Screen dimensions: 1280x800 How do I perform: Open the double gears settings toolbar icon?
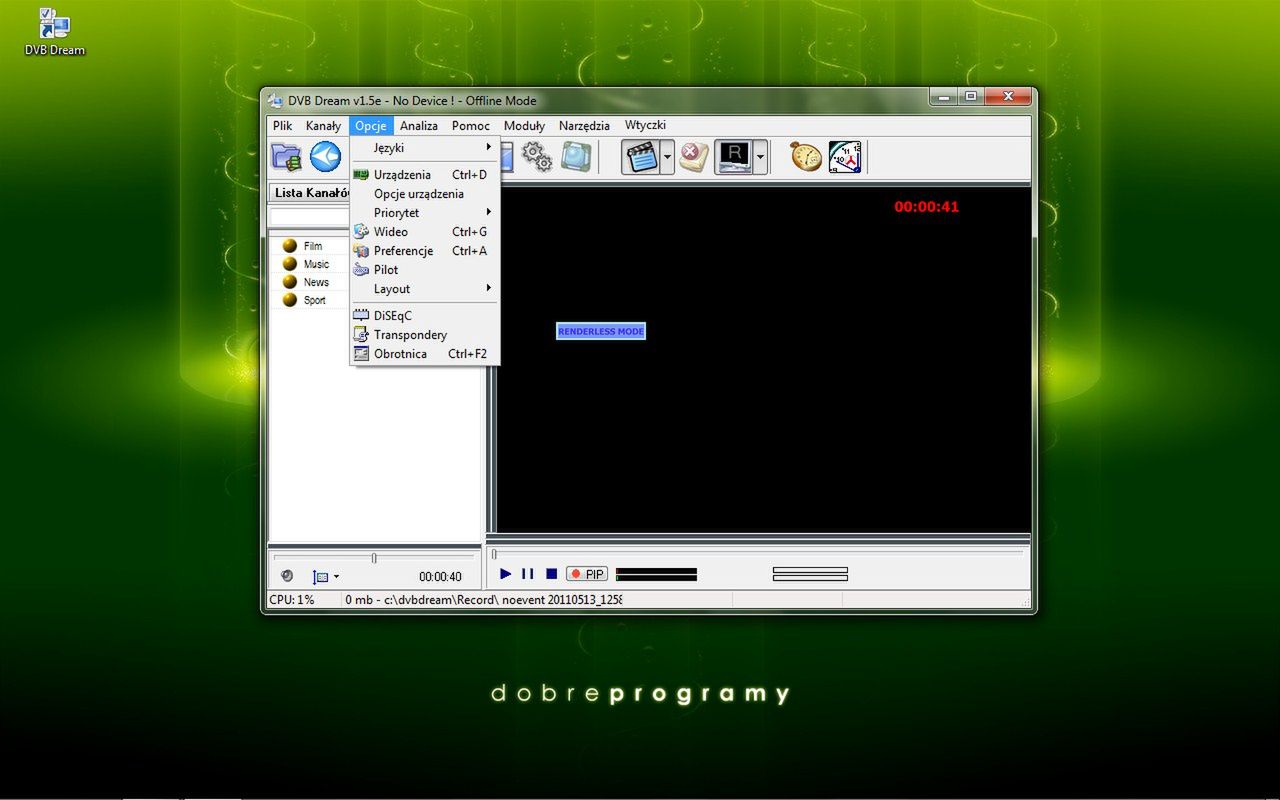(537, 156)
